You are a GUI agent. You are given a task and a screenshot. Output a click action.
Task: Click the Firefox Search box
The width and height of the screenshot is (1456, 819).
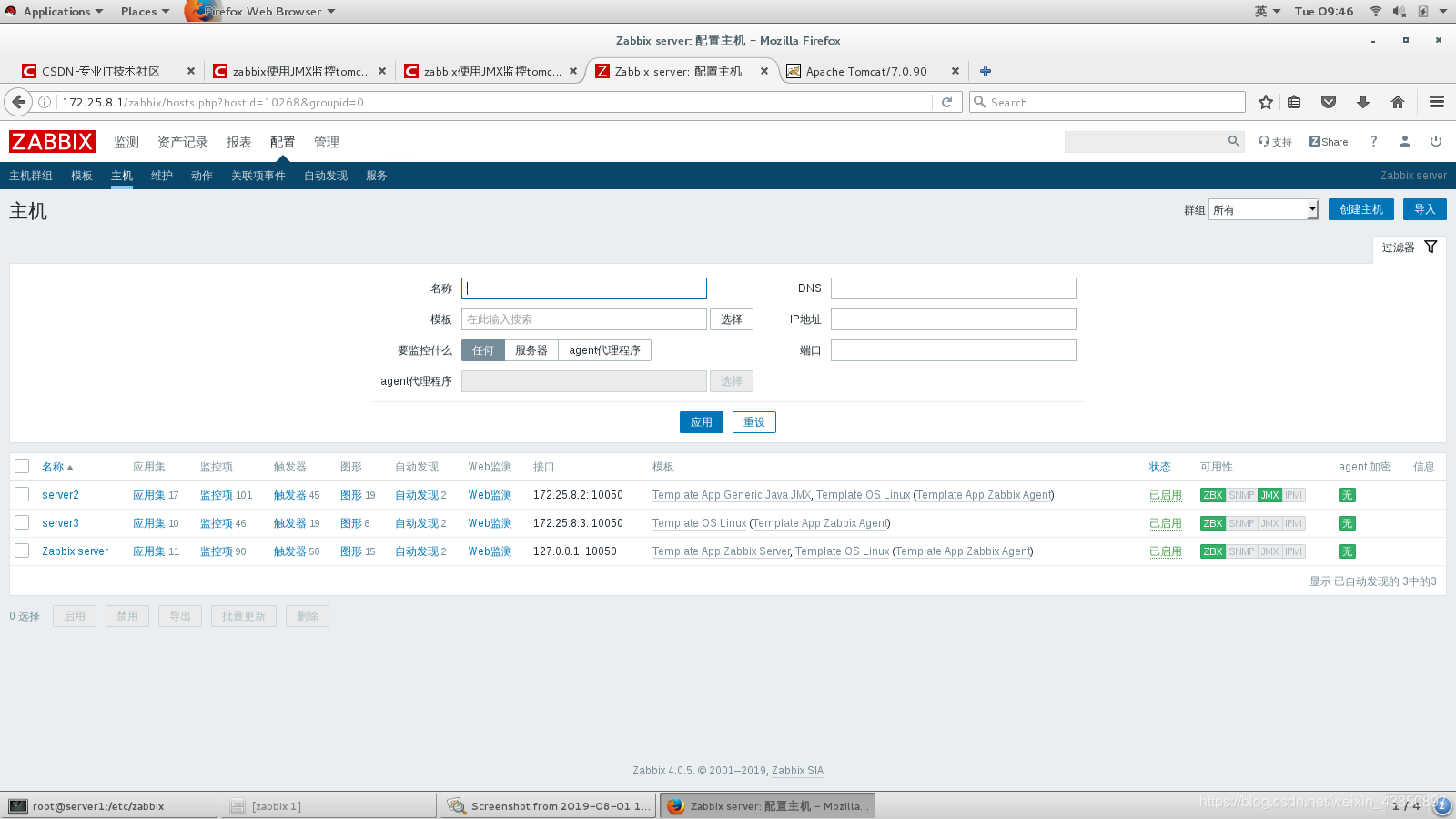click(x=1107, y=102)
